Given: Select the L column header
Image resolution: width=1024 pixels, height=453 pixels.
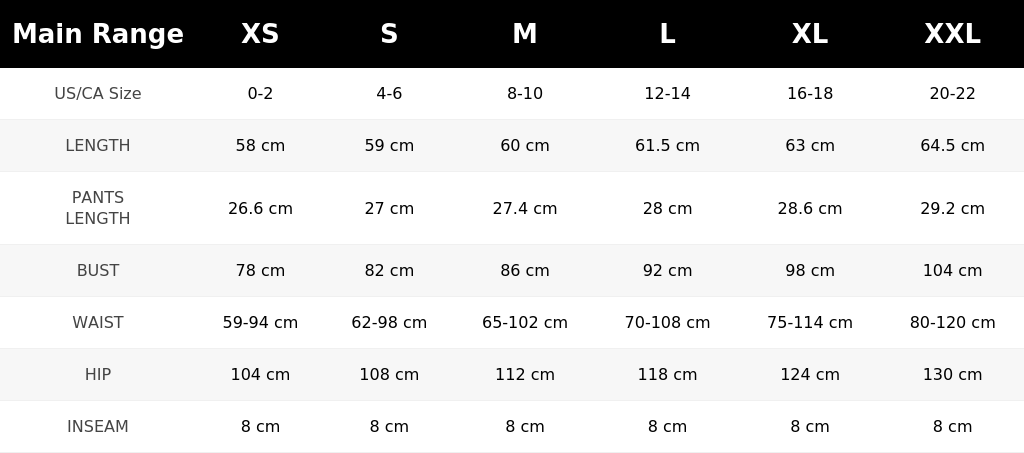Looking at the screenshot, I should coord(667,34).
